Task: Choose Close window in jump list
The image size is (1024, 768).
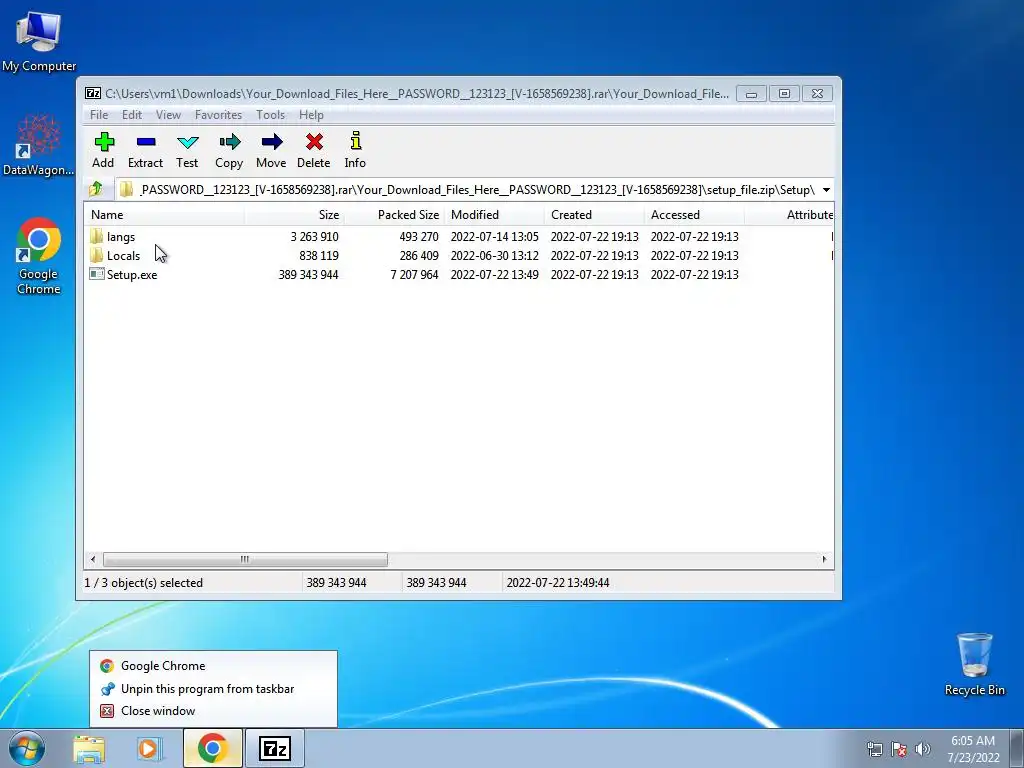Action: coord(213,711)
